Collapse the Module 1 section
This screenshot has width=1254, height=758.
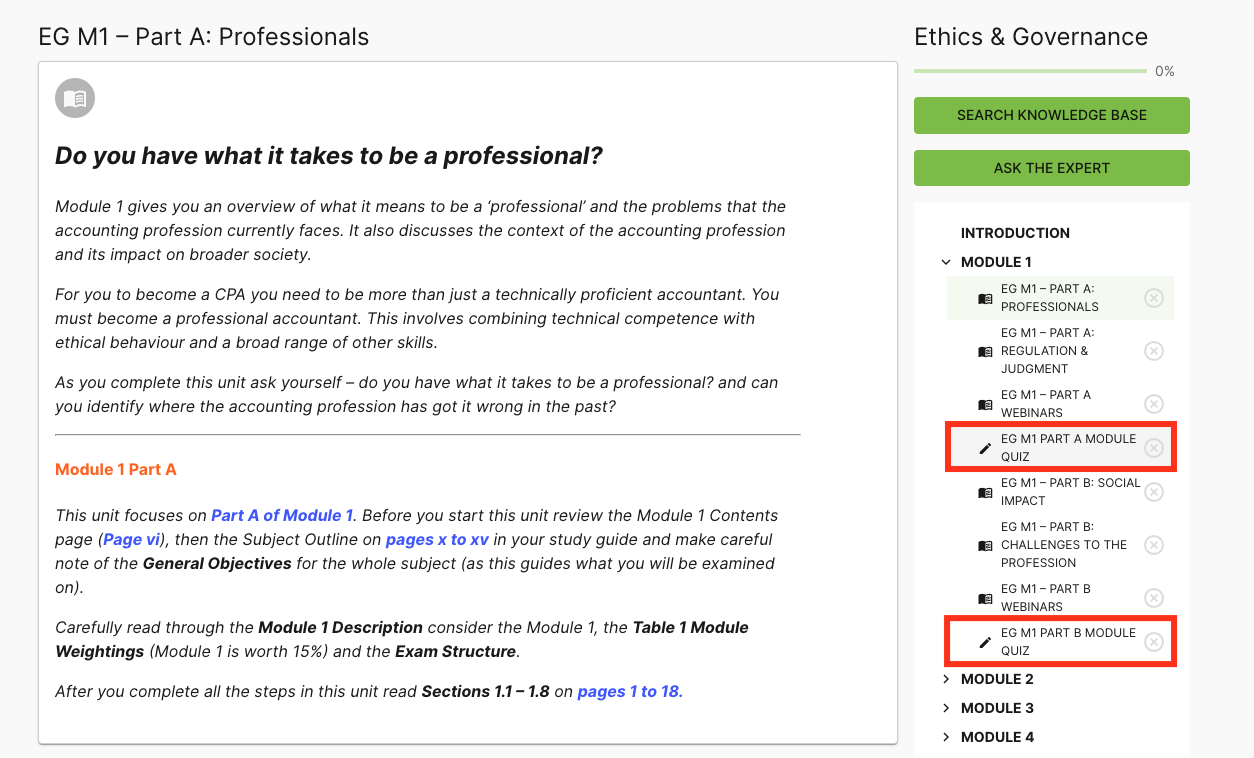pyautogui.click(x=946, y=262)
